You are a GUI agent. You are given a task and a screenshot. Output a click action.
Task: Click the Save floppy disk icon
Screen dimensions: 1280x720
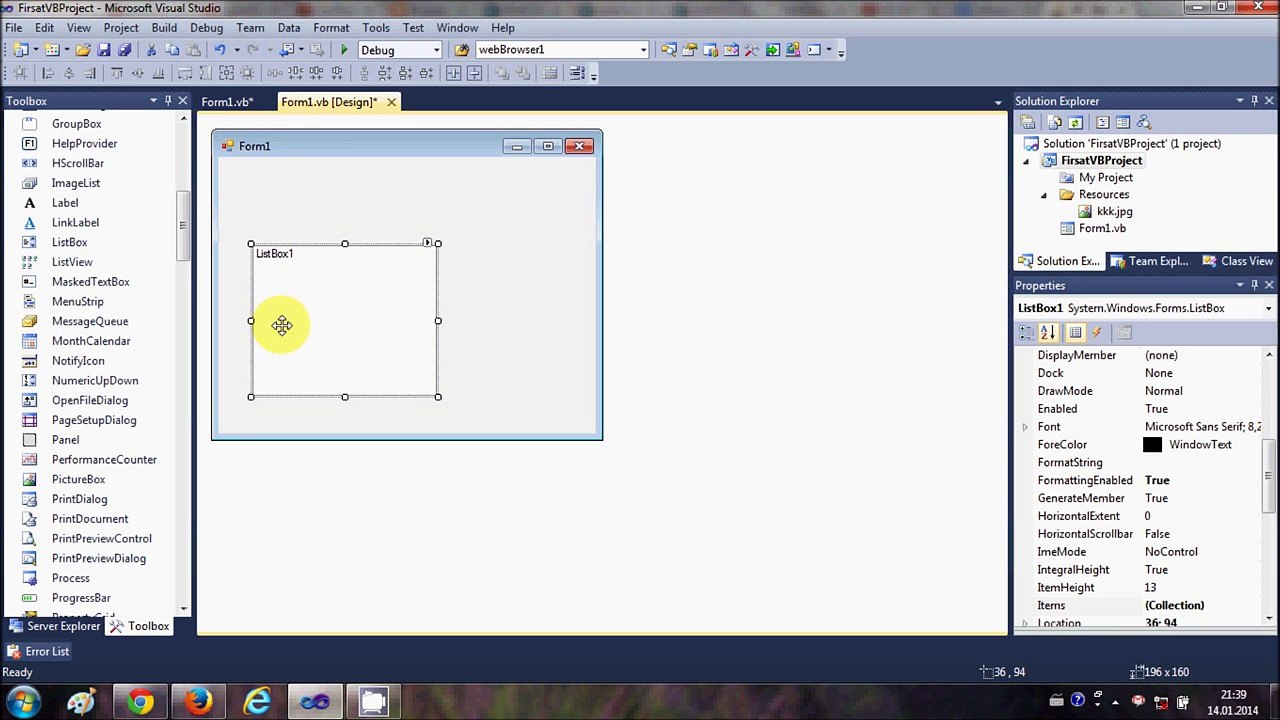104,50
